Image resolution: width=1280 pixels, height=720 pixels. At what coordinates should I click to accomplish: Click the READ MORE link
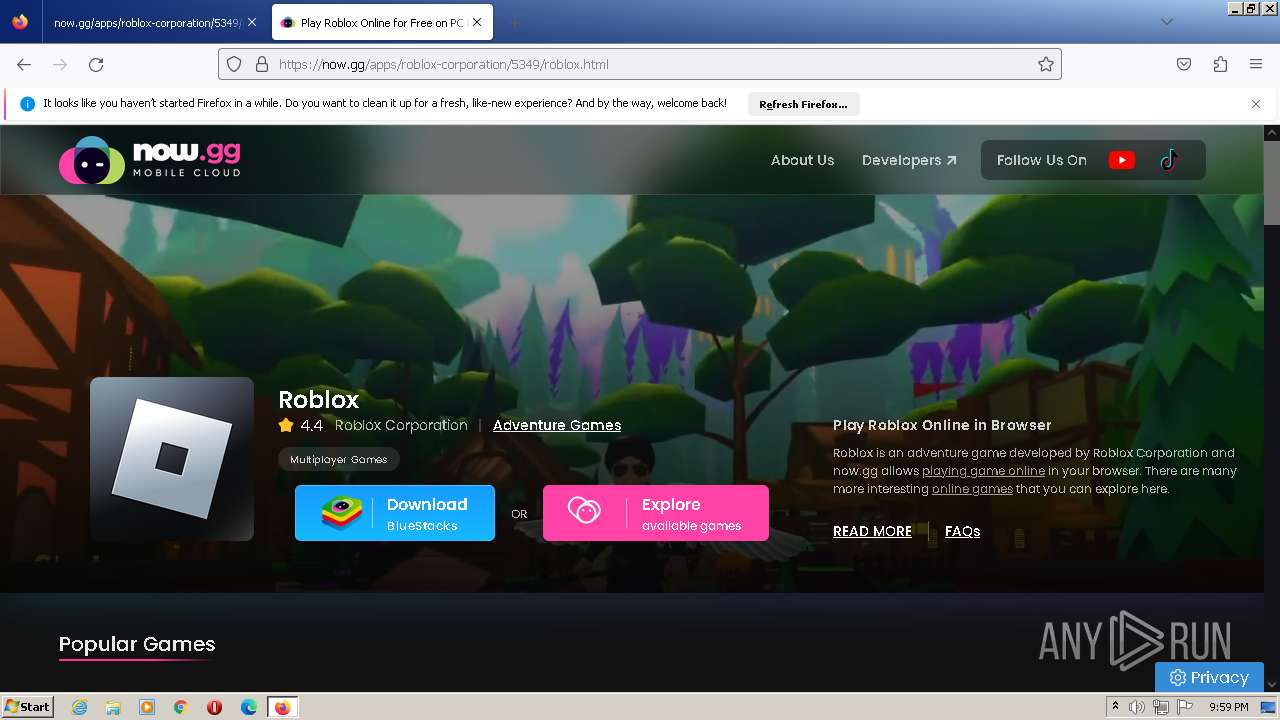pos(872,531)
